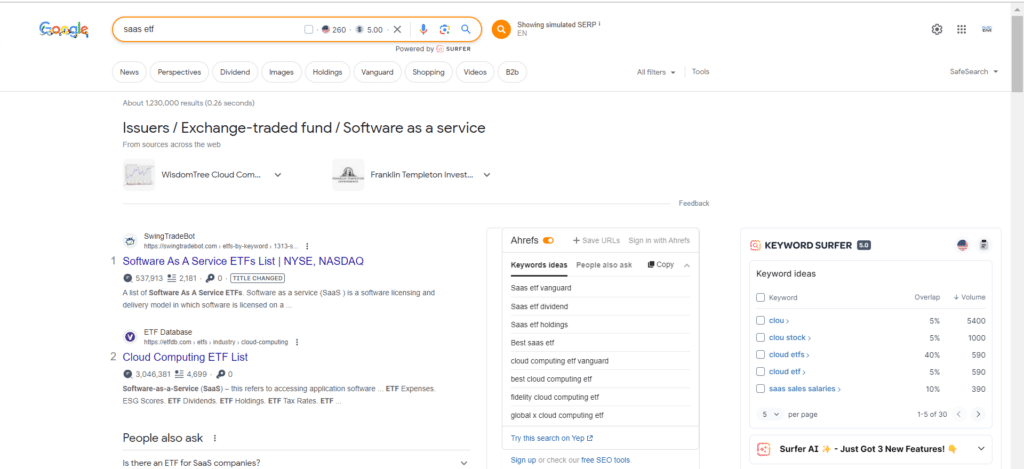Check the box for keyword clou stock
Screen dimensions: 1024x469
(760, 338)
